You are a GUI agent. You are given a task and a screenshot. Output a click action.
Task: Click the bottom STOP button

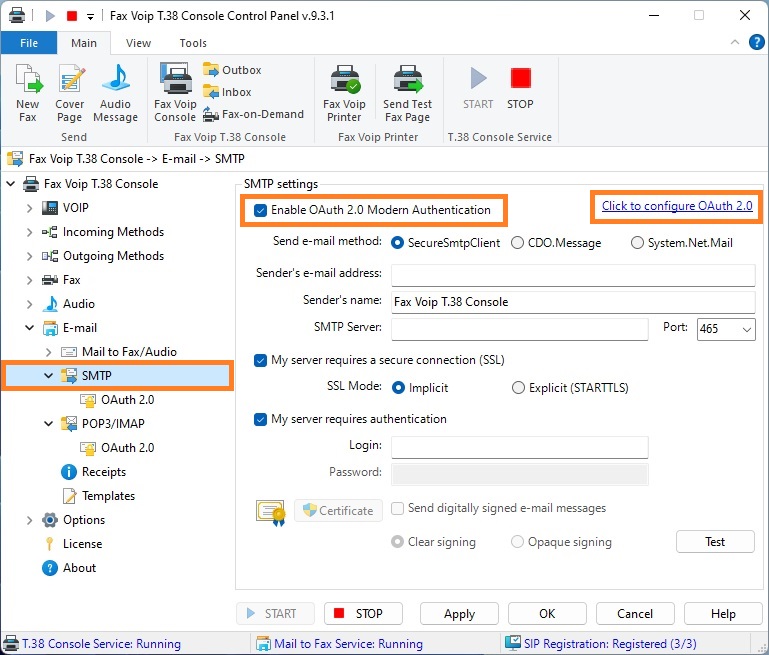click(363, 614)
